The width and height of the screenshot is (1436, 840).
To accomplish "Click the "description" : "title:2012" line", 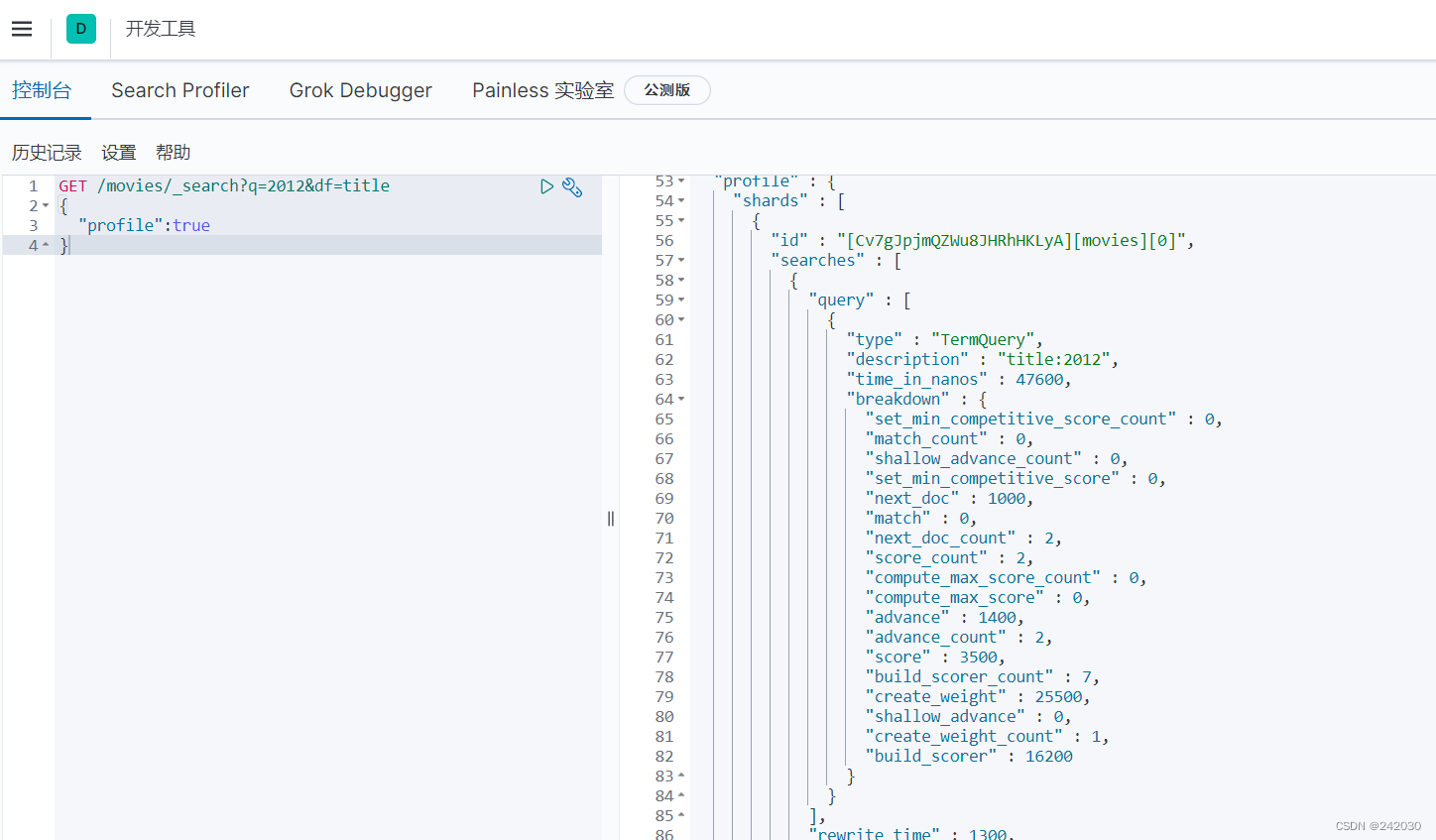I will [x=982, y=359].
